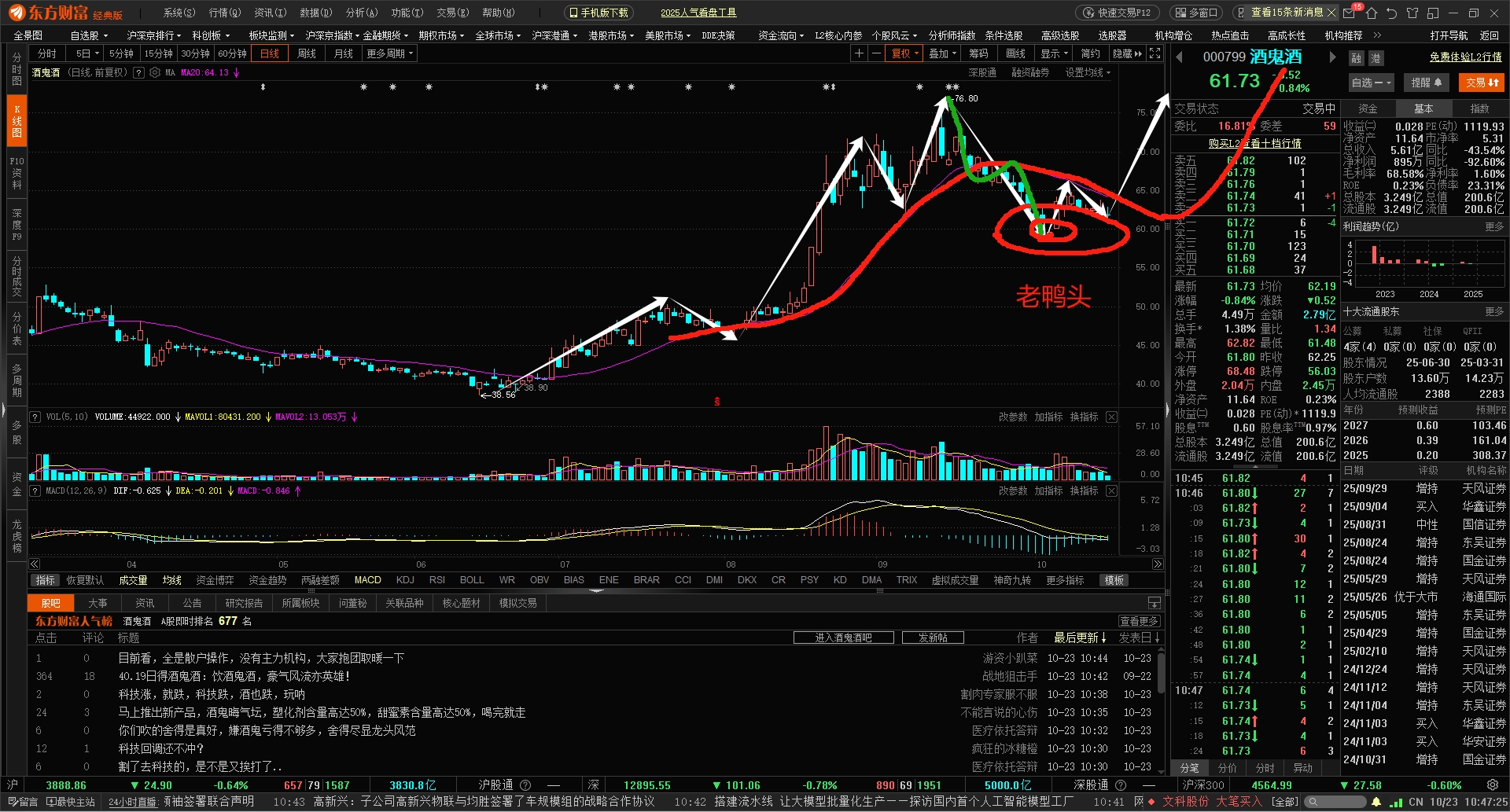Open the 帮助(H) menu

point(498,13)
